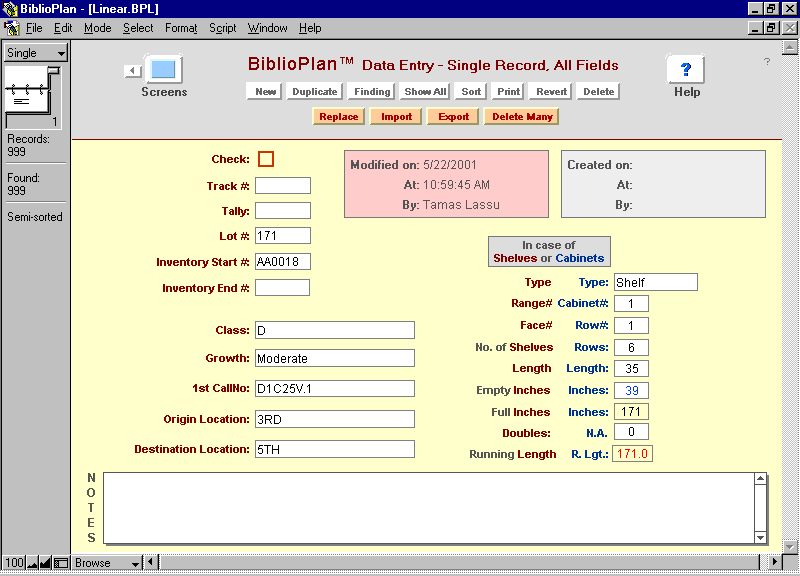The width and height of the screenshot is (800, 576).
Task: Click the Face# Row# field
Action: (631, 325)
